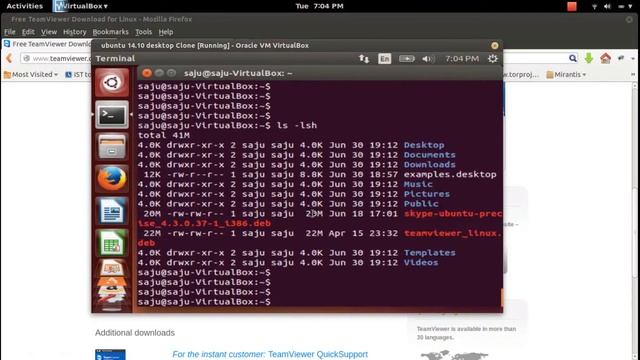
Task: Click skype-ubuntu-prec file name in terminal
Action: (453, 213)
